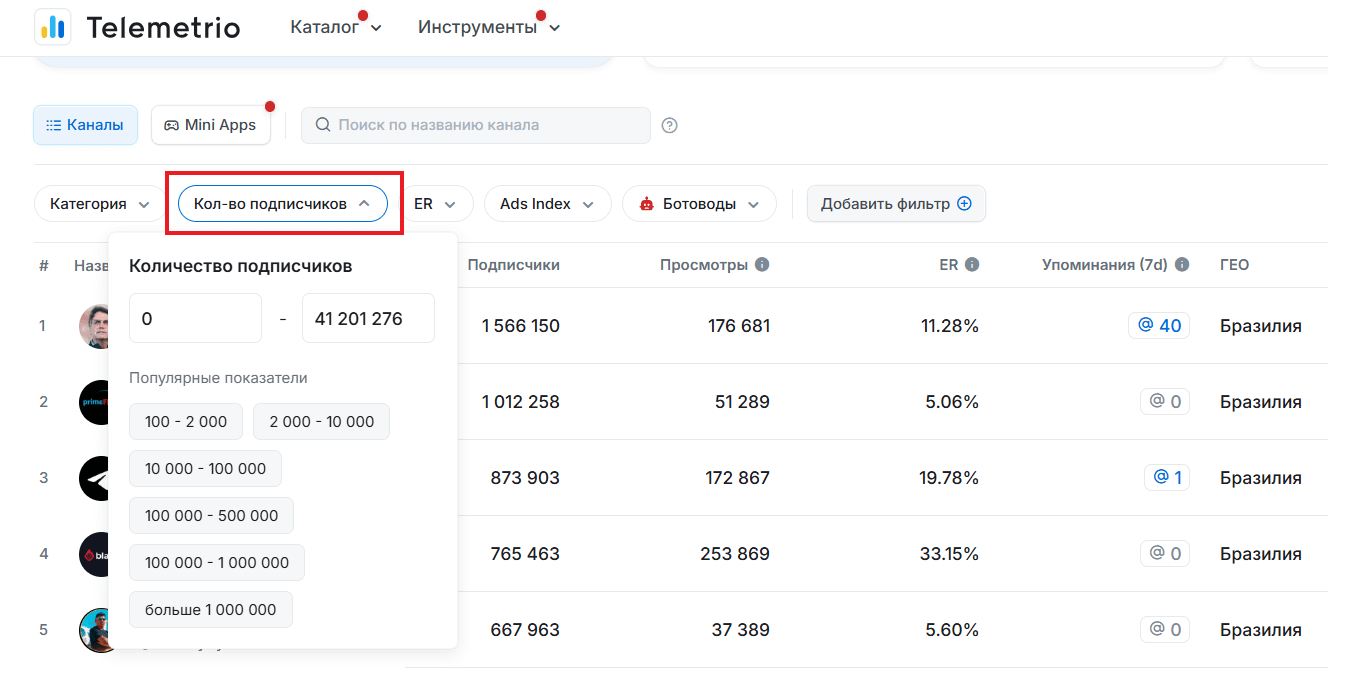This screenshot has width=1348, height=674.
Task: Open the Ботоводы filter dropdown
Action: coord(698,204)
